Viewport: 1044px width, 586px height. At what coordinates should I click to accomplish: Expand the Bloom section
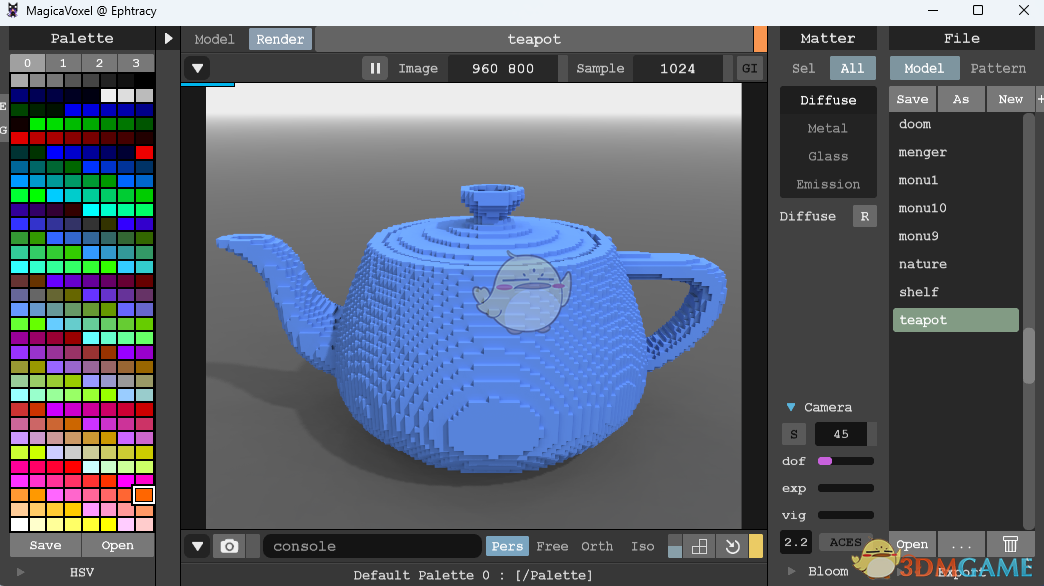click(791, 571)
